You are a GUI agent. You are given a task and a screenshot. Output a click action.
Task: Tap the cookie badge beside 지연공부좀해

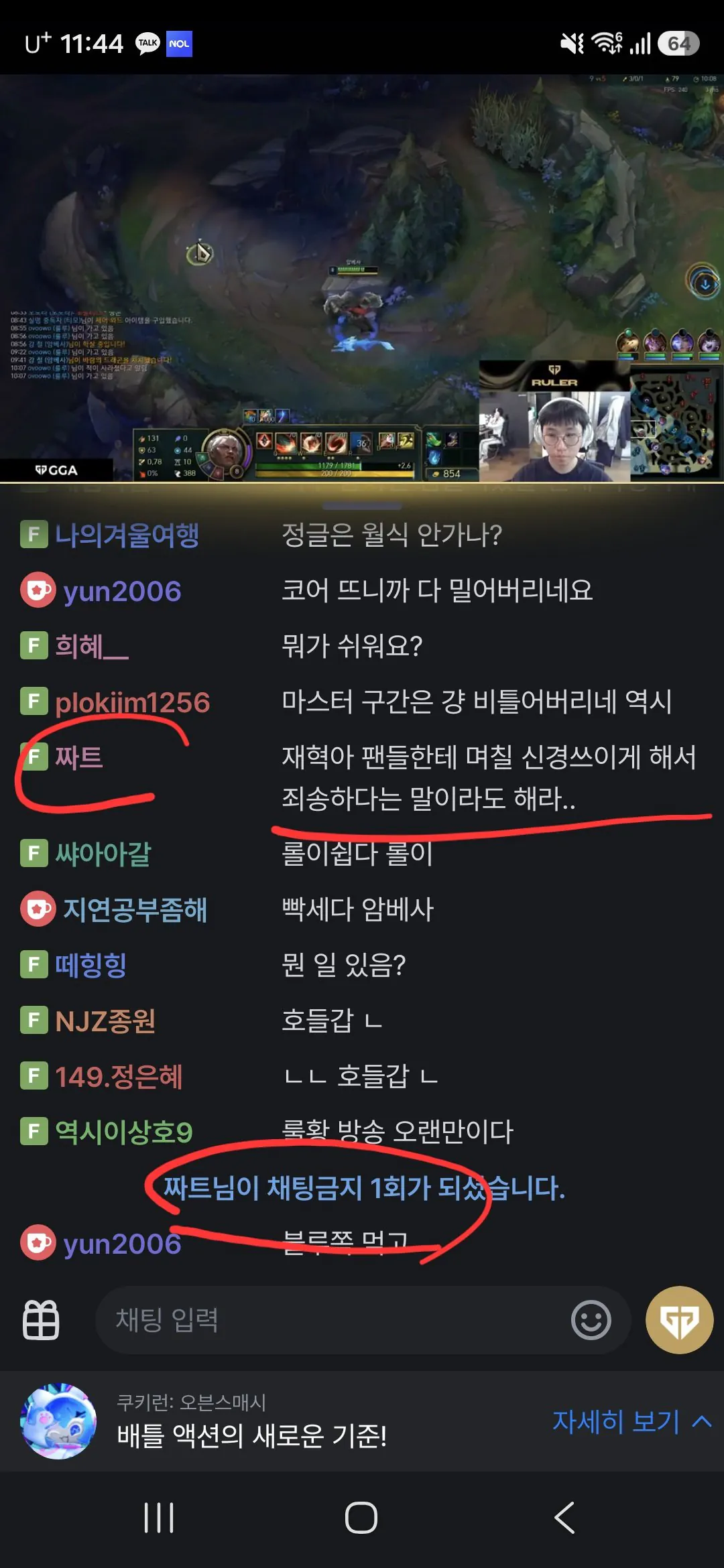point(38,909)
